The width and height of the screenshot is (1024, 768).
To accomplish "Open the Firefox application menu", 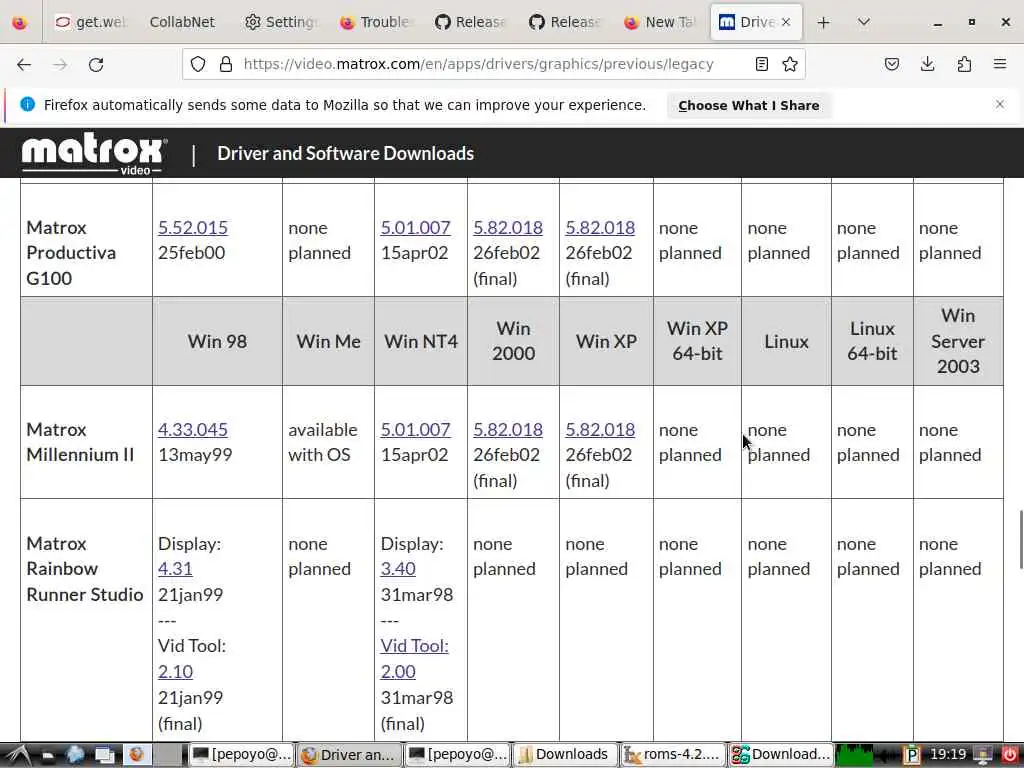I will click(1000, 64).
